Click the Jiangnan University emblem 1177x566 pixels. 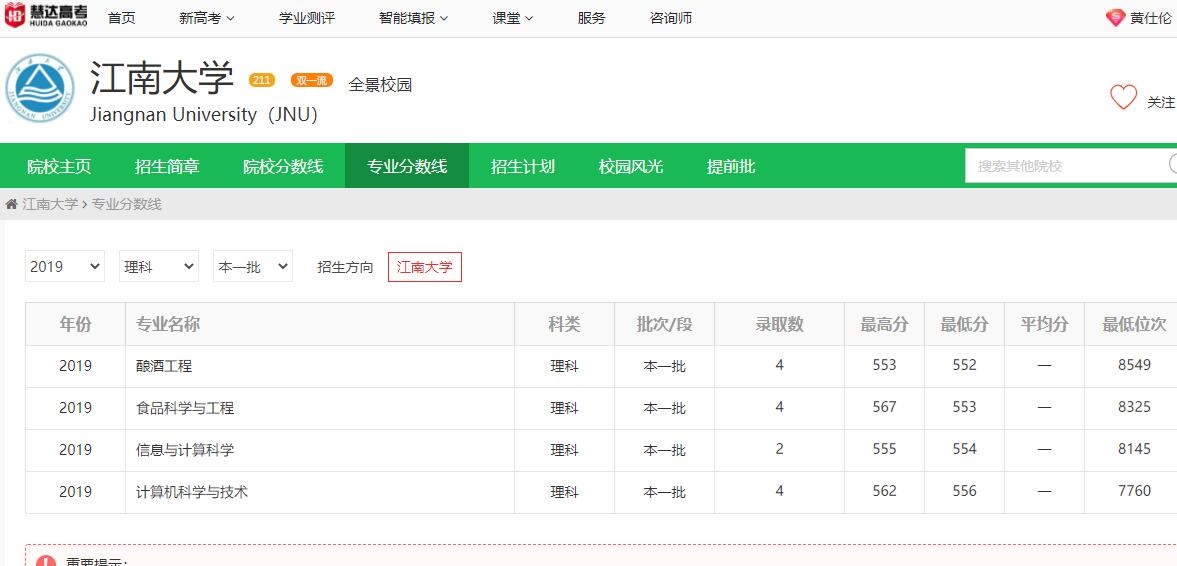point(40,88)
